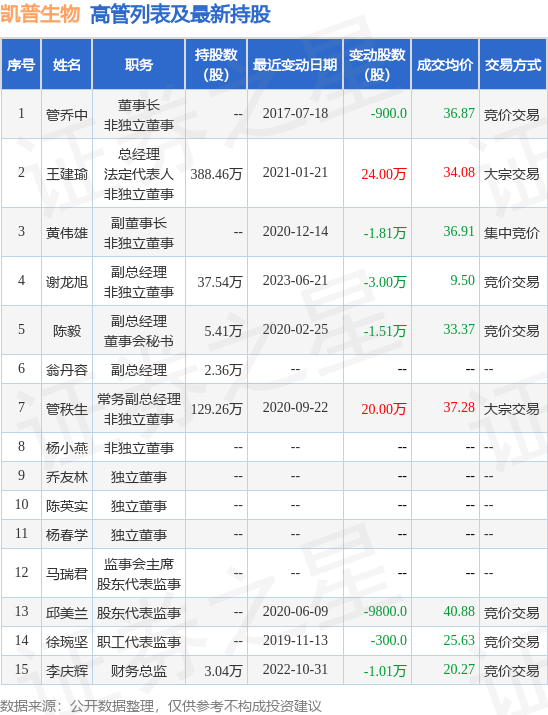Click the change value -3.00万

click(x=385, y=282)
